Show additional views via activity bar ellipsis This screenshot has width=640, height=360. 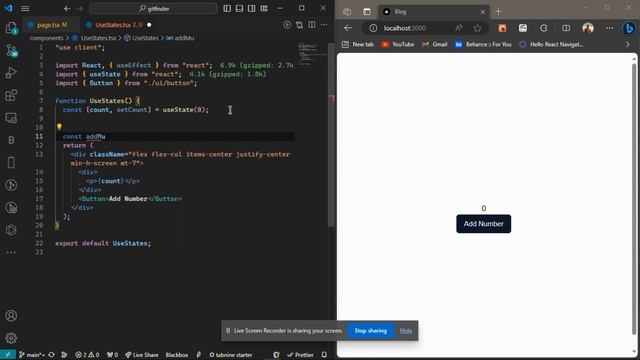point(11,253)
